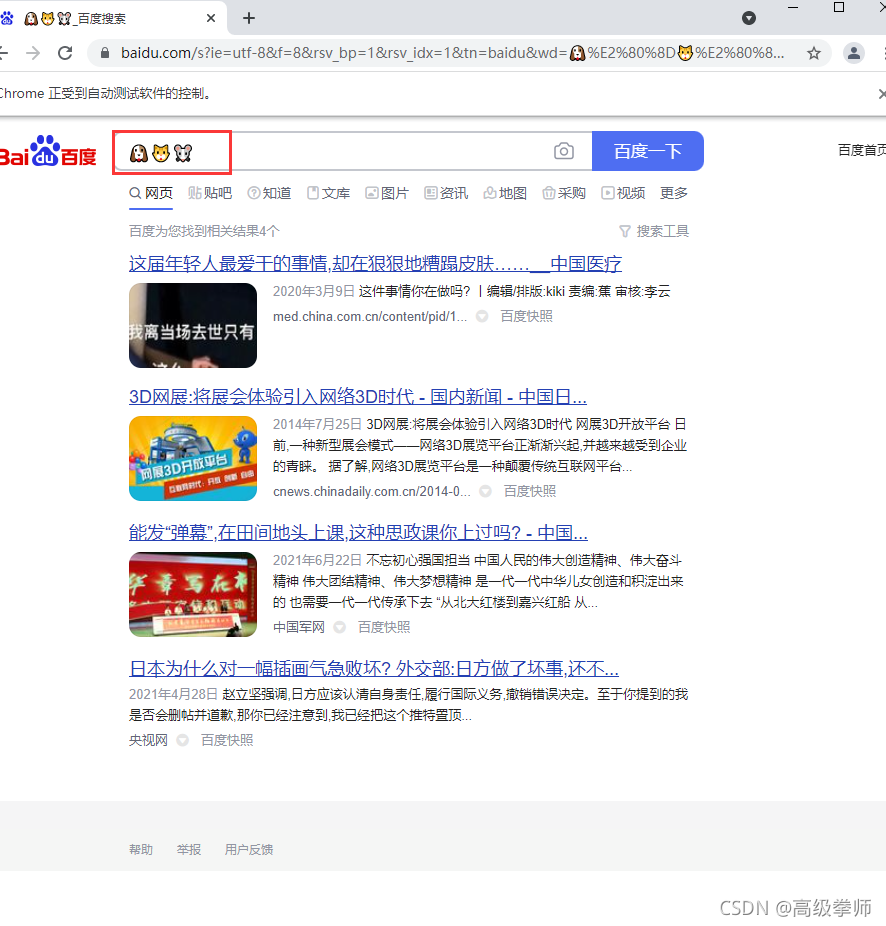Viewport: 886px width, 926px height.
Task: Select the 地图 (Maps) vertical icon
Action: tap(492, 192)
